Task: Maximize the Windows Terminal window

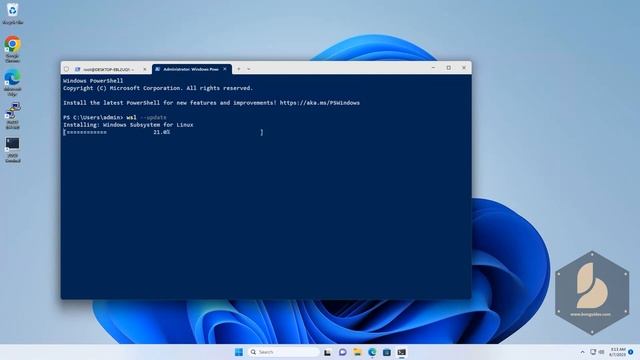Action: pyautogui.click(x=449, y=68)
